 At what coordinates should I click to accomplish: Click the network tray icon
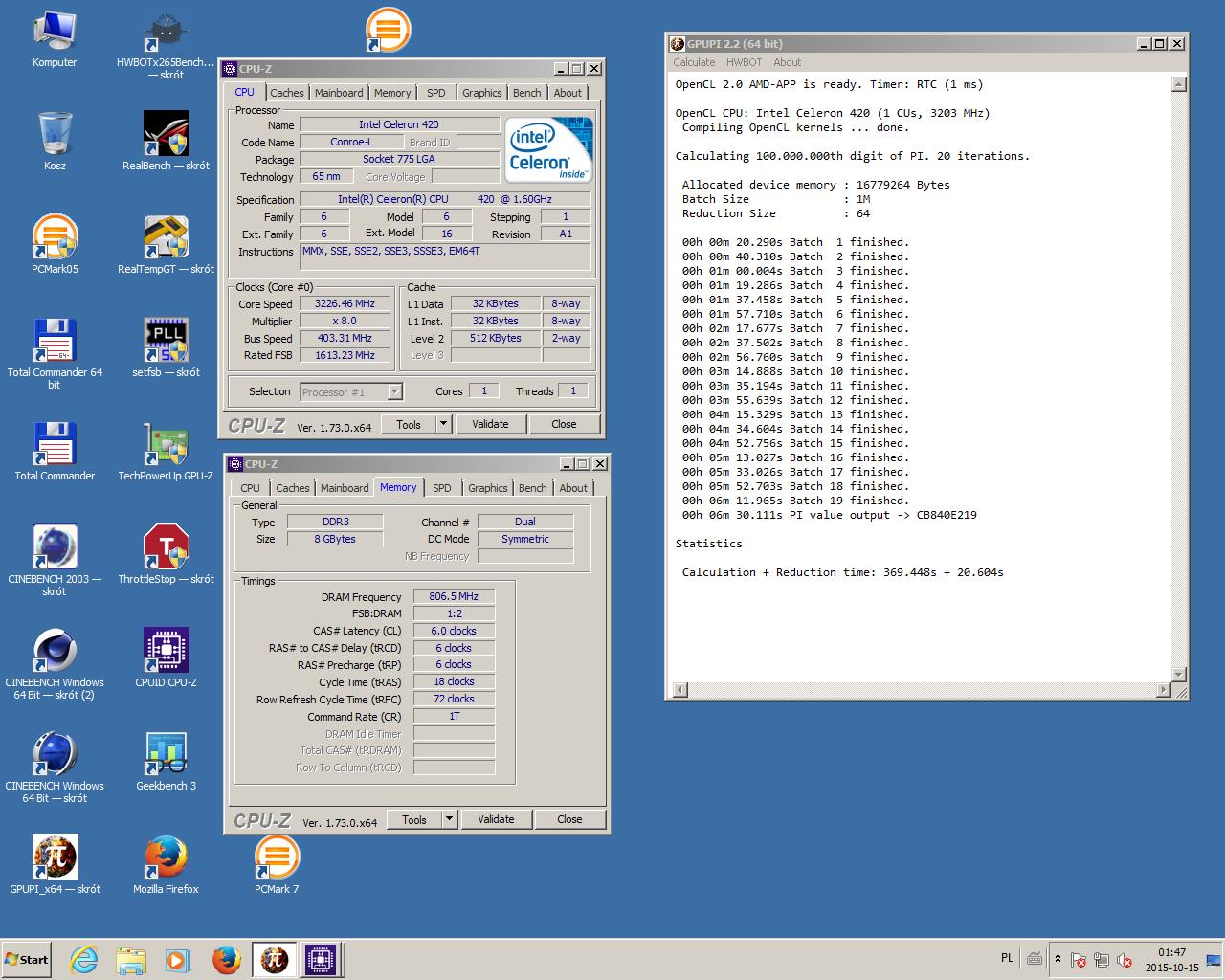coord(1101,960)
